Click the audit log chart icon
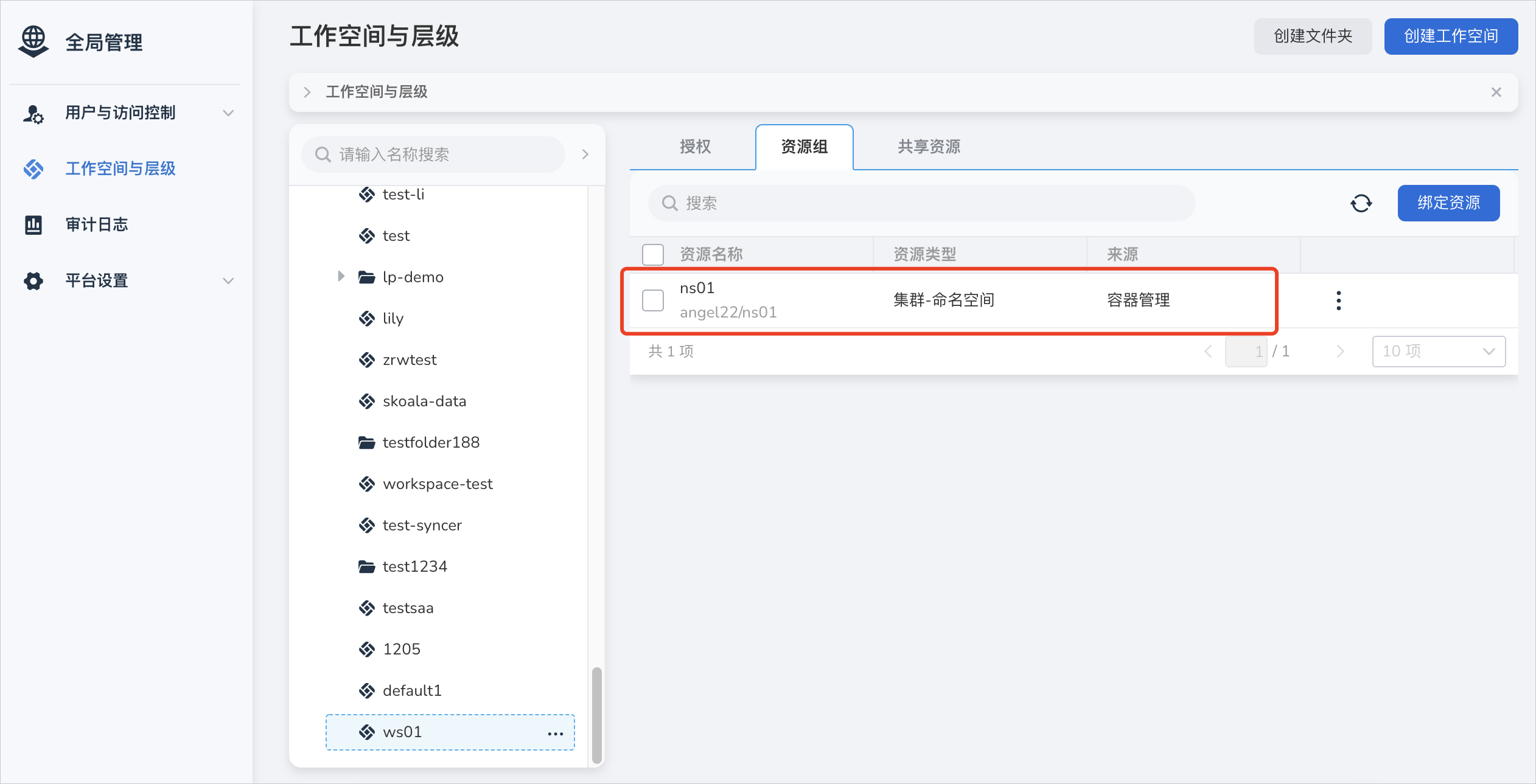Image resolution: width=1536 pixels, height=784 pixels. (x=33, y=225)
